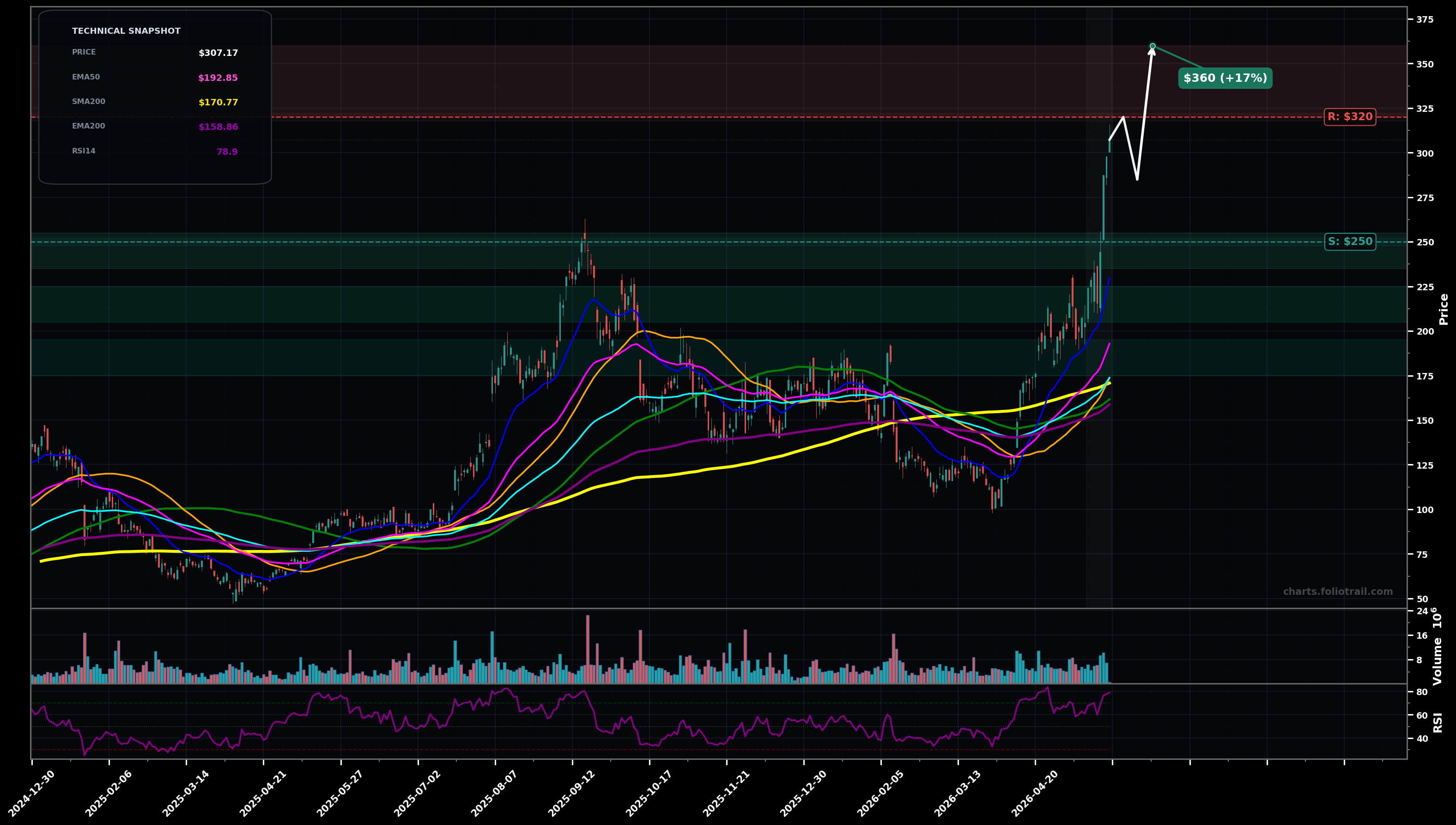
Task: Click the 350 price axis tick
Action: (1425, 65)
